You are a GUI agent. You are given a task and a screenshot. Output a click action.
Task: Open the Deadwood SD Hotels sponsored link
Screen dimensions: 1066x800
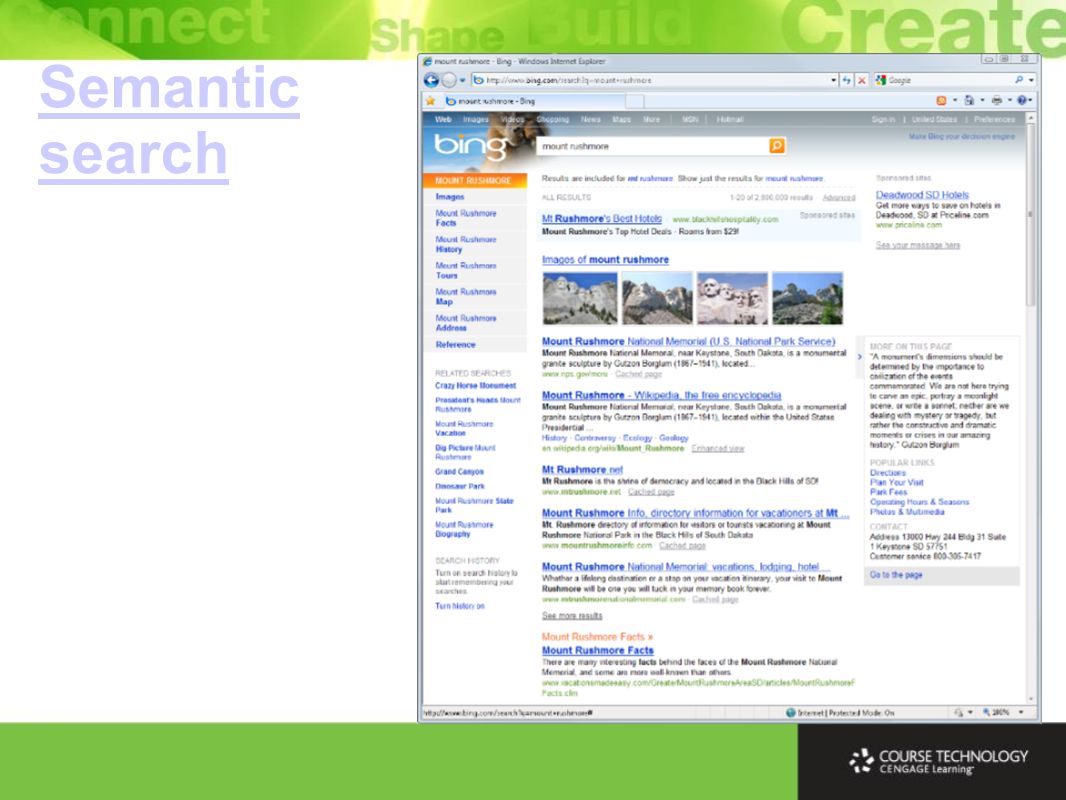pos(922,195)
